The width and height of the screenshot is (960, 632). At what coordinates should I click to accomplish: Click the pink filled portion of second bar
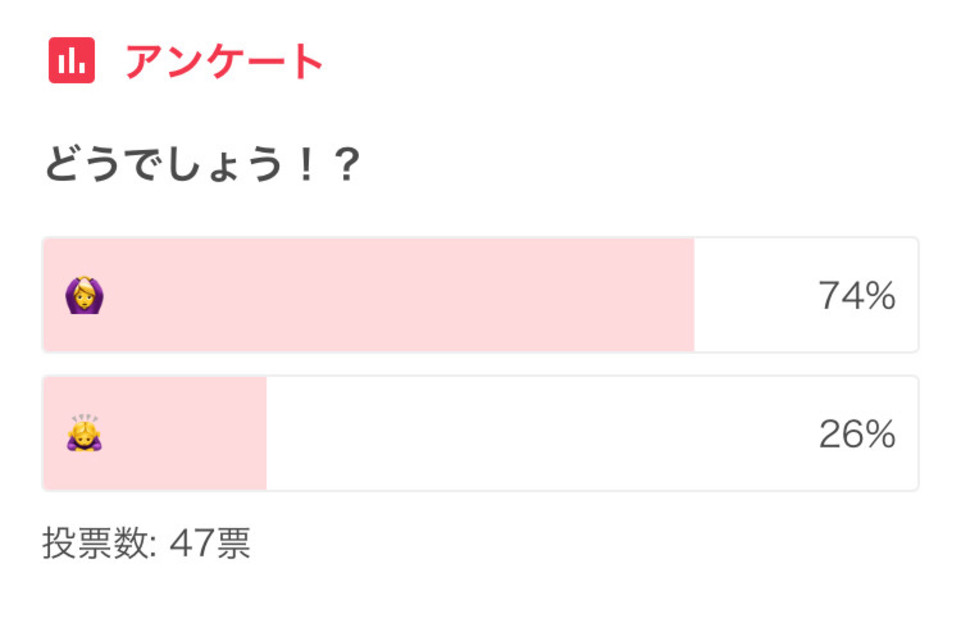click(x=155, y=433)
